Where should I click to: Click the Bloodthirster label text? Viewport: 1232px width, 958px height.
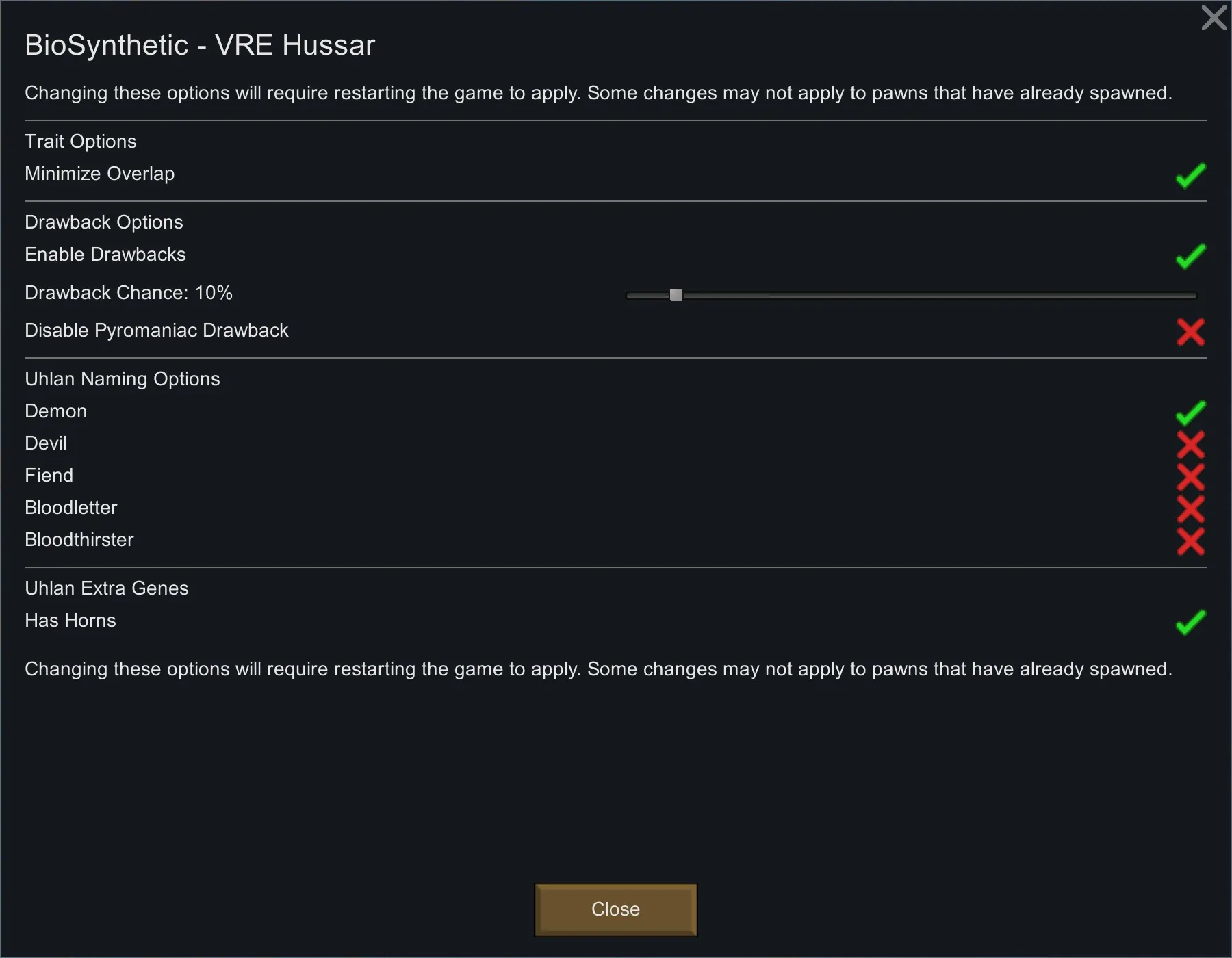click(x=79, y=540)
